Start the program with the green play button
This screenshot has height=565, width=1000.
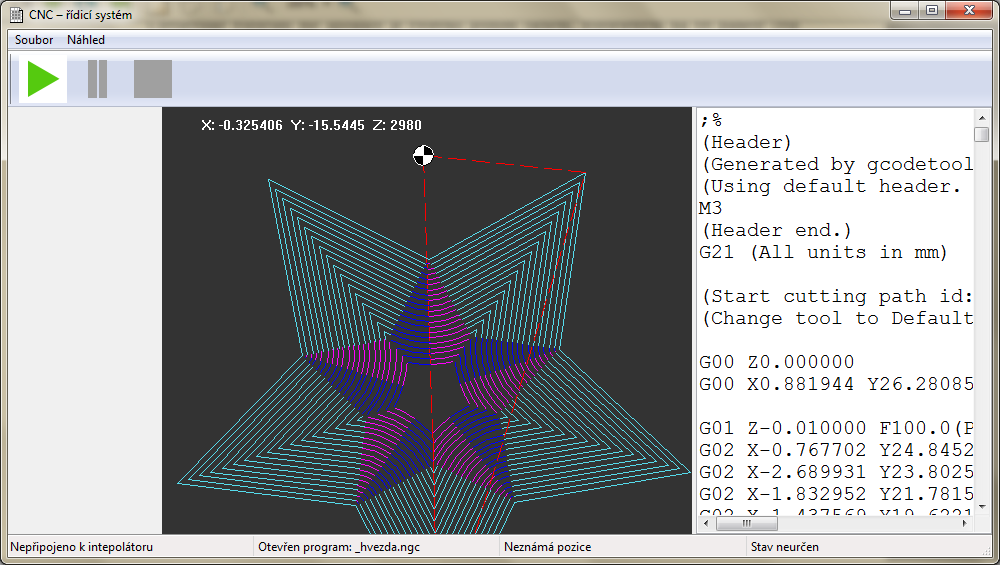(x=43, y=79)
